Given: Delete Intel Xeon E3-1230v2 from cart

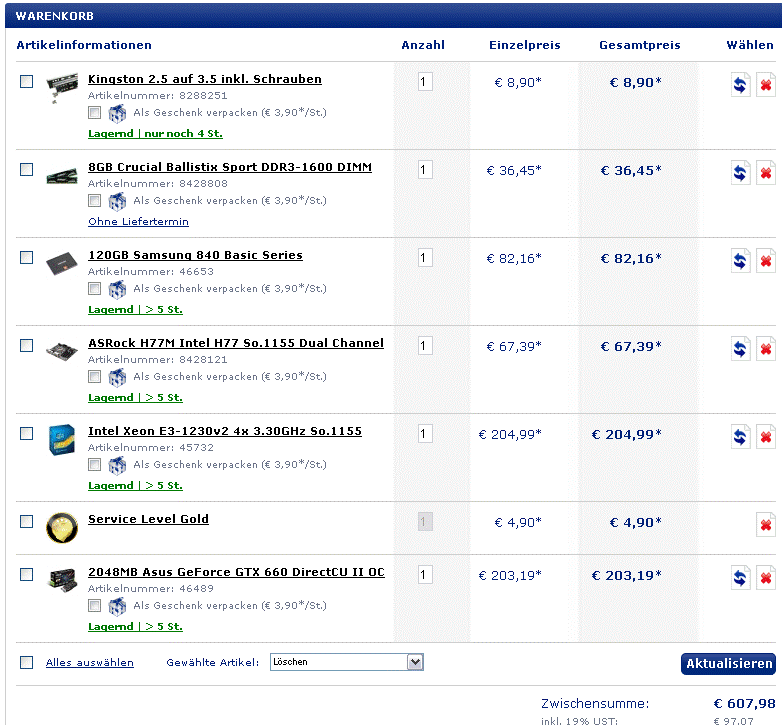Looking at the screenshot, I should (766, 436).
